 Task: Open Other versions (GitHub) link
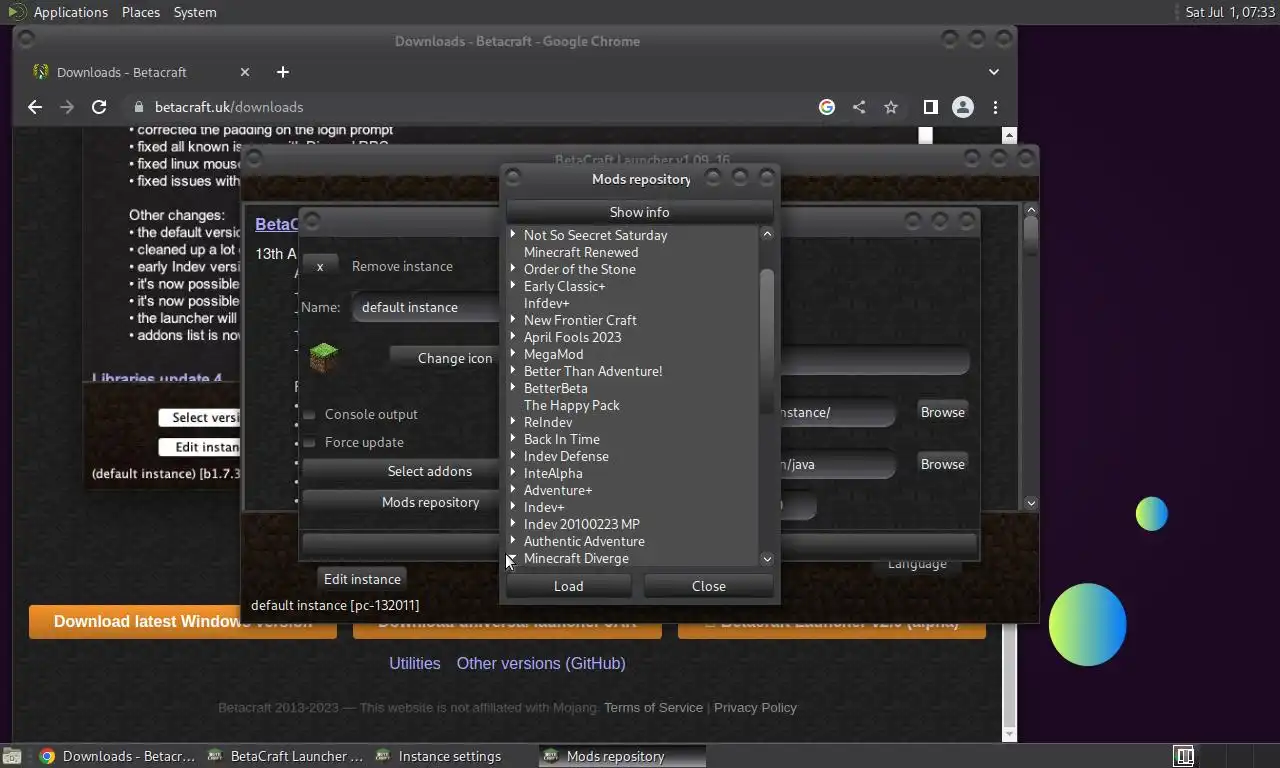coord(541,663)
